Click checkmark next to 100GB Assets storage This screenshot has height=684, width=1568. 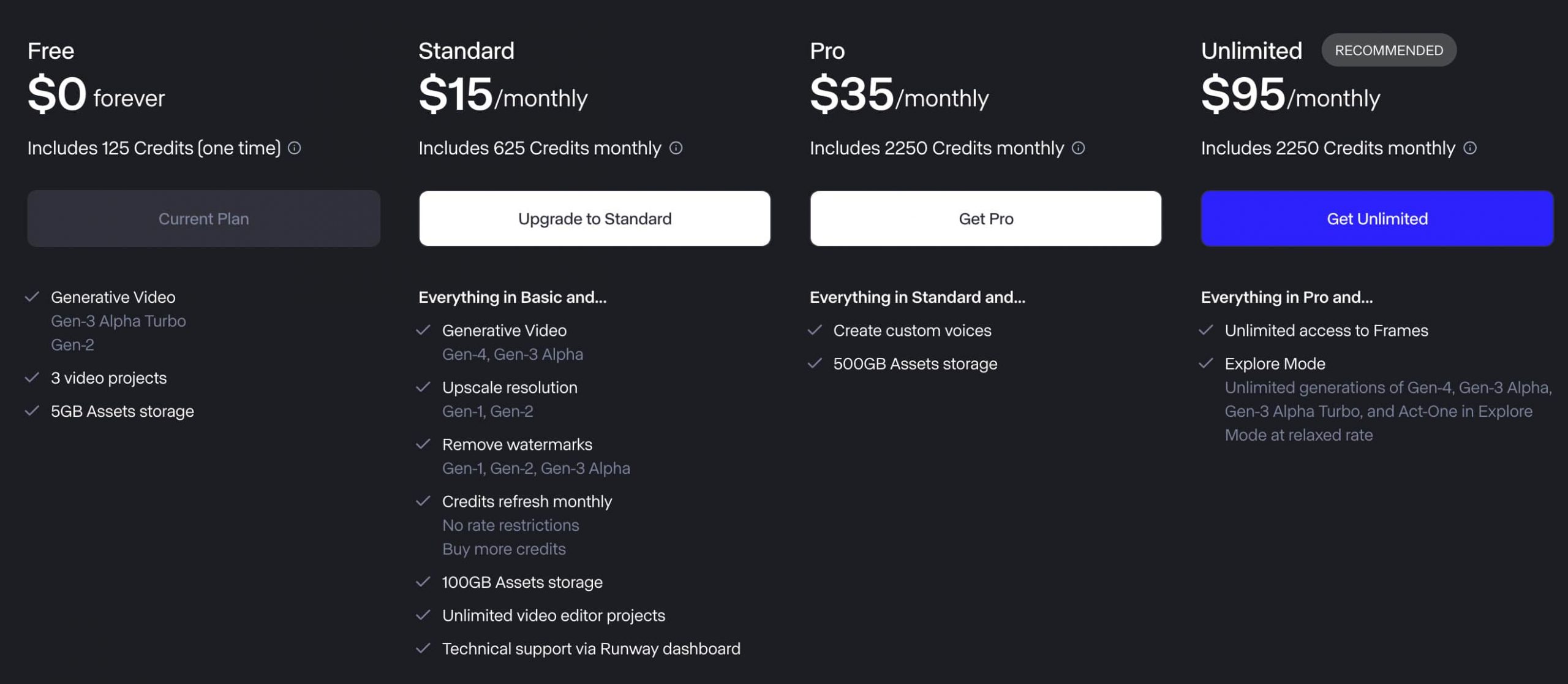423,582
